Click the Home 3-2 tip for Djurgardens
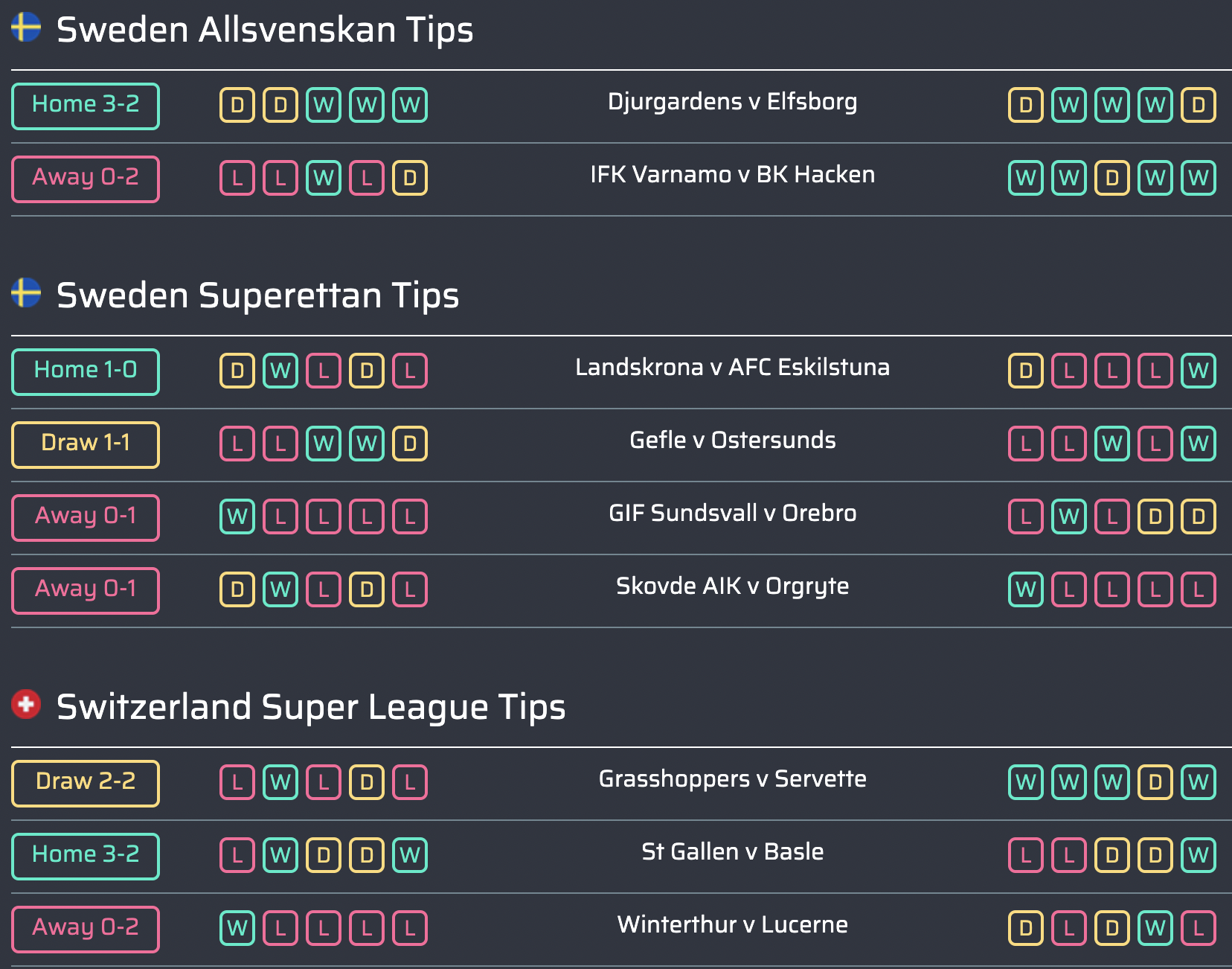 click(x=86, y=106)
